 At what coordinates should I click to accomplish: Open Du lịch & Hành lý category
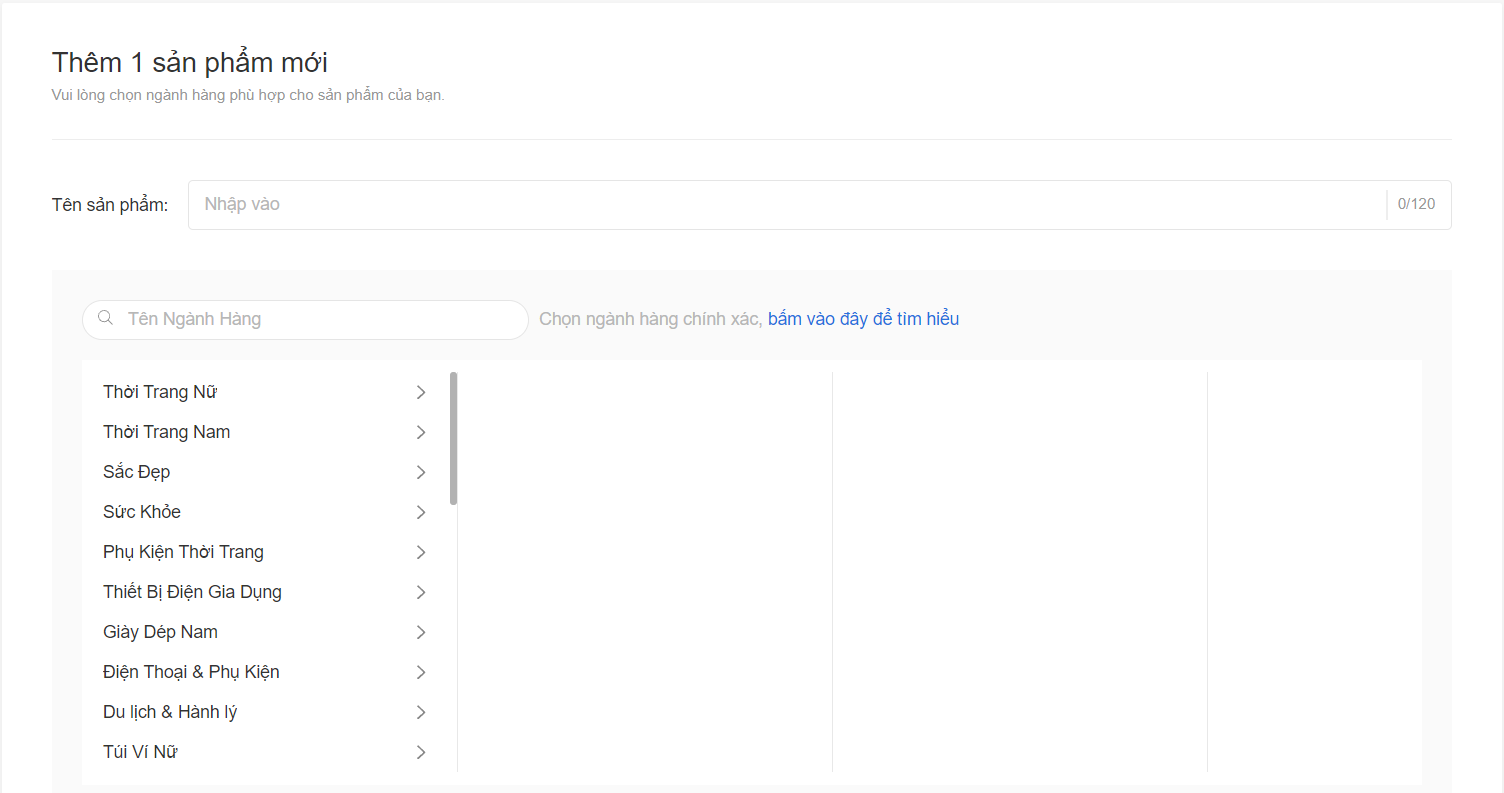click(x=170, y=712)
